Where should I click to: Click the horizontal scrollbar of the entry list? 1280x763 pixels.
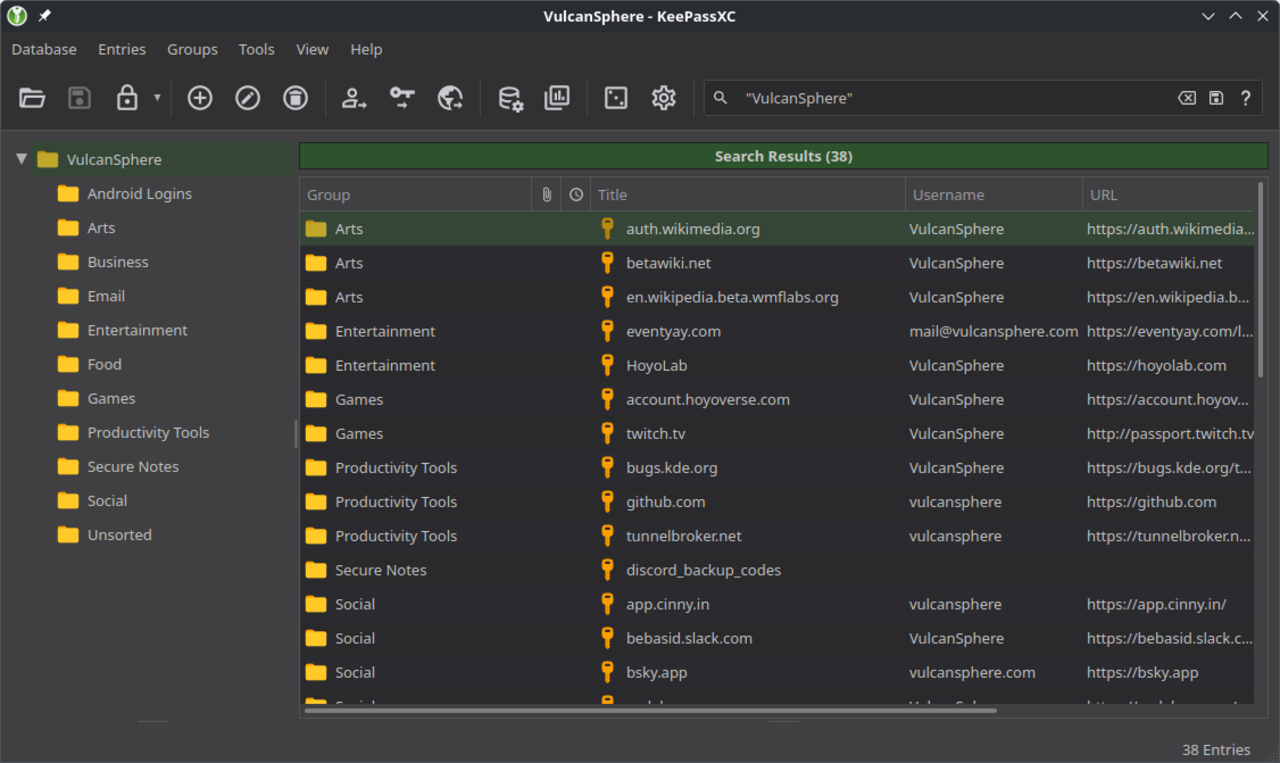point(651,711)
